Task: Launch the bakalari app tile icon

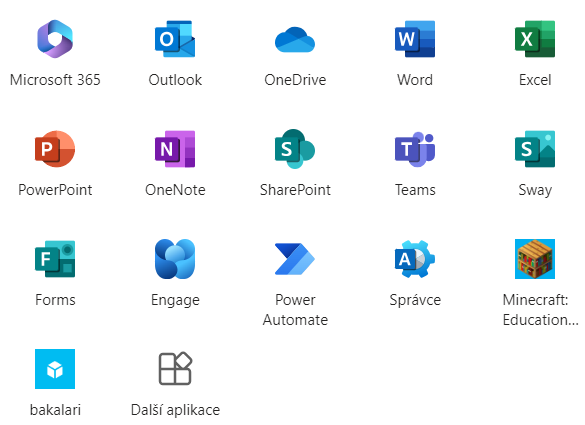Action: coord(55,369)
